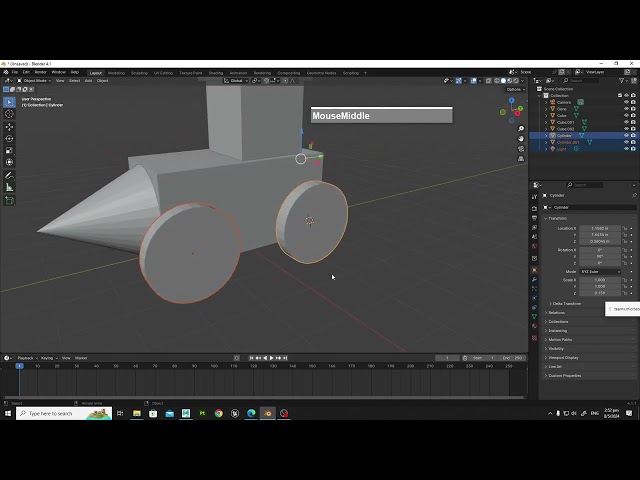
Task: Select the Transform tool
Action: click(x=9, y=162)
